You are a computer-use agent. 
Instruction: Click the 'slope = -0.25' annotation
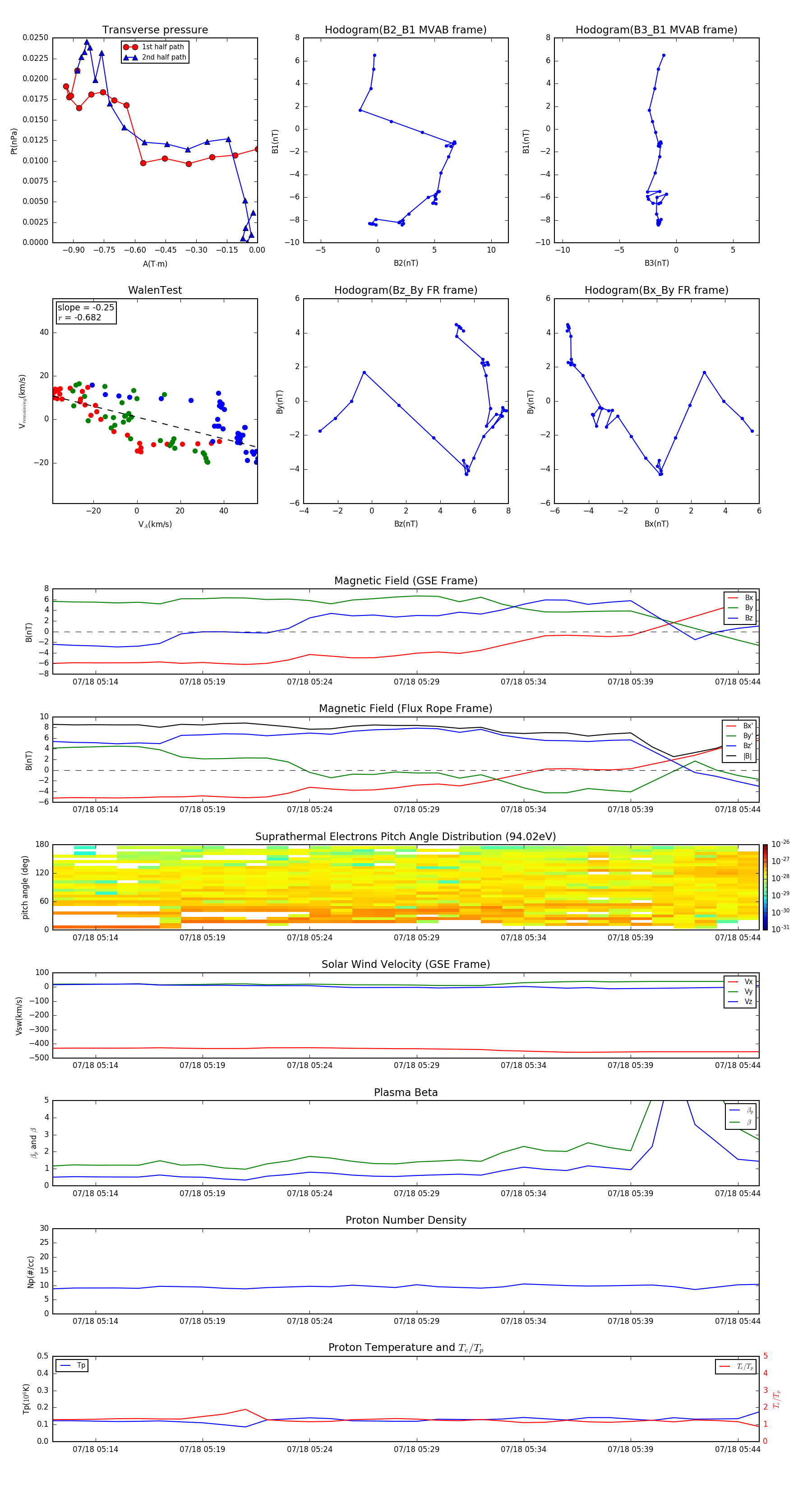click(x=86, y=308)
